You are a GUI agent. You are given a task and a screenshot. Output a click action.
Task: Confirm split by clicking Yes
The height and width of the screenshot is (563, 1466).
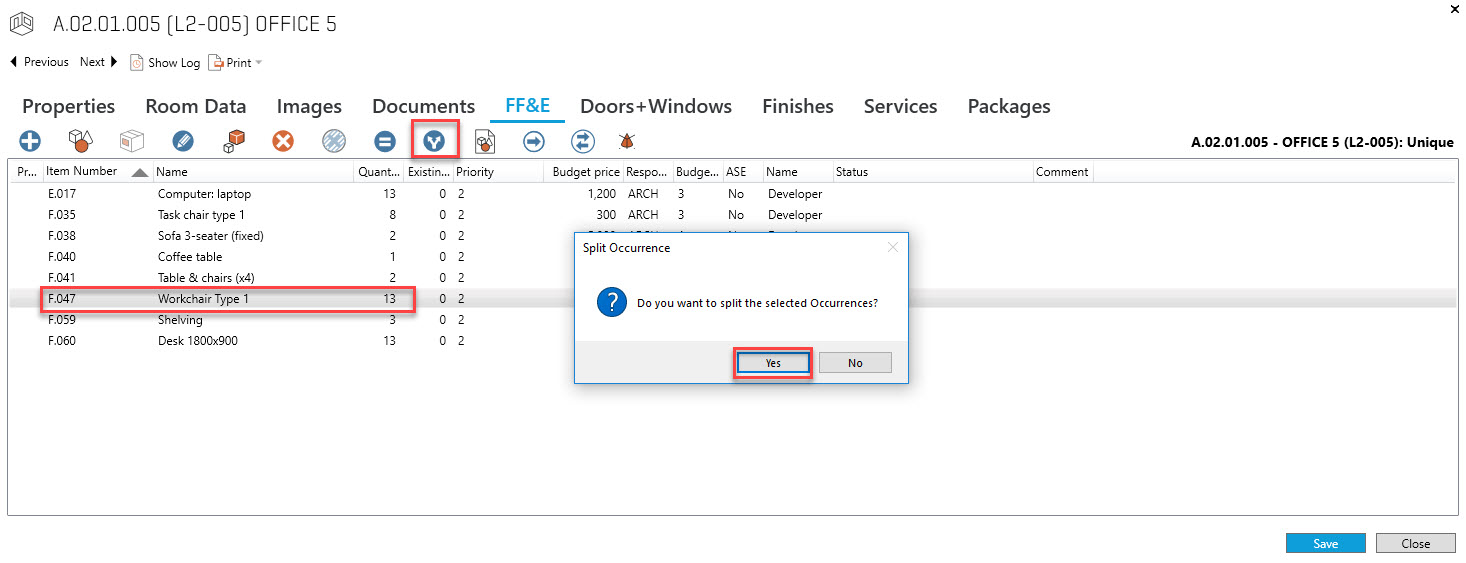pyautogui.click(x=773, y=363)
